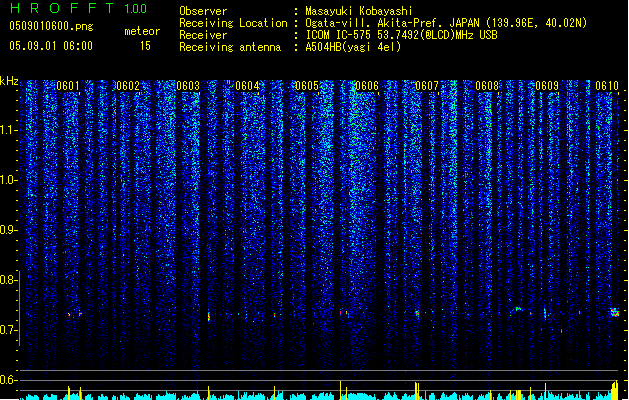Click the bright meteor echo below 0610
This screenshot has width=629, height=400.
click(x=615, y=313)
